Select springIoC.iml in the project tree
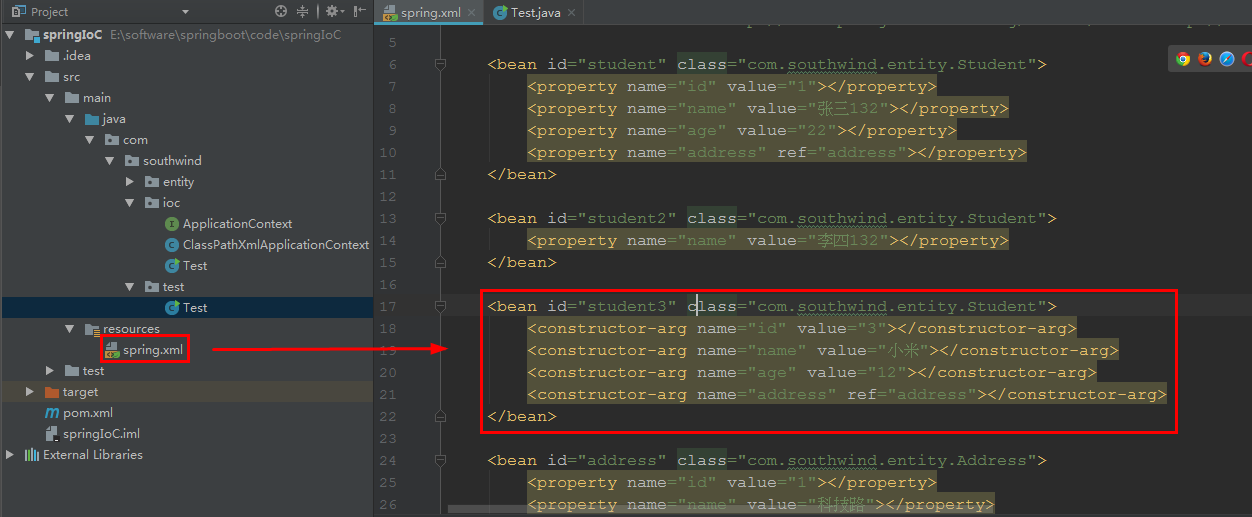 tap(101, 434)
